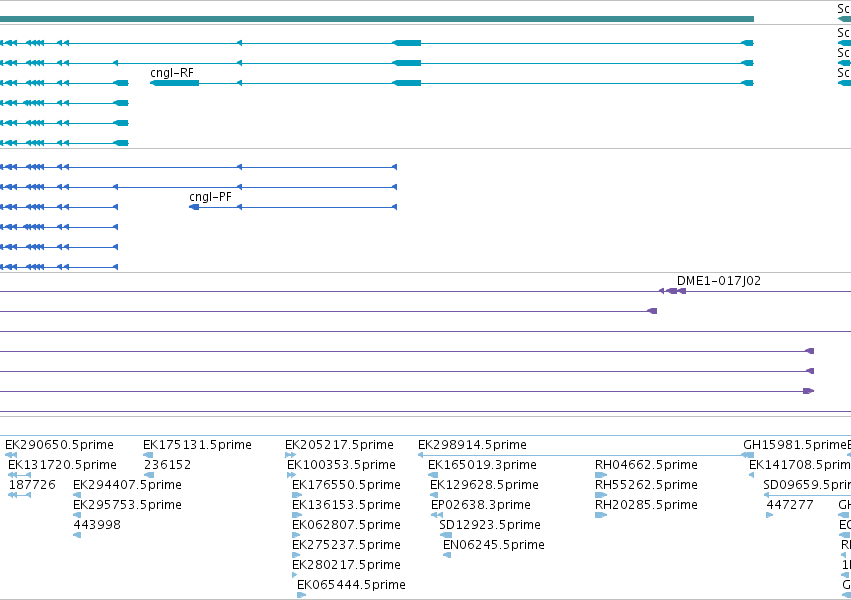
Task: Select the EK165019.3prime label
Action: 482,465
